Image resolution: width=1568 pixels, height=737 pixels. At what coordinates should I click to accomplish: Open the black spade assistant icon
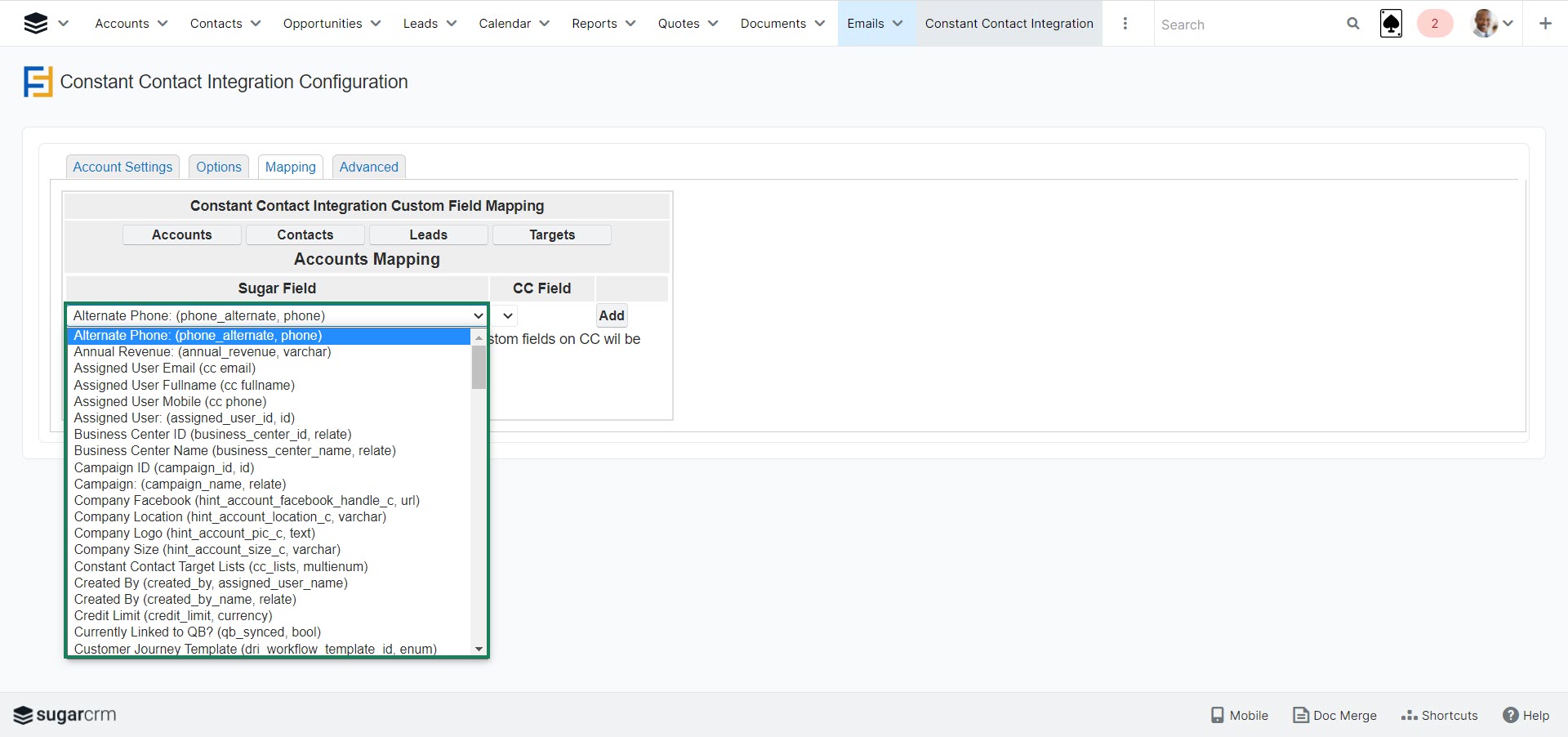1391,24
